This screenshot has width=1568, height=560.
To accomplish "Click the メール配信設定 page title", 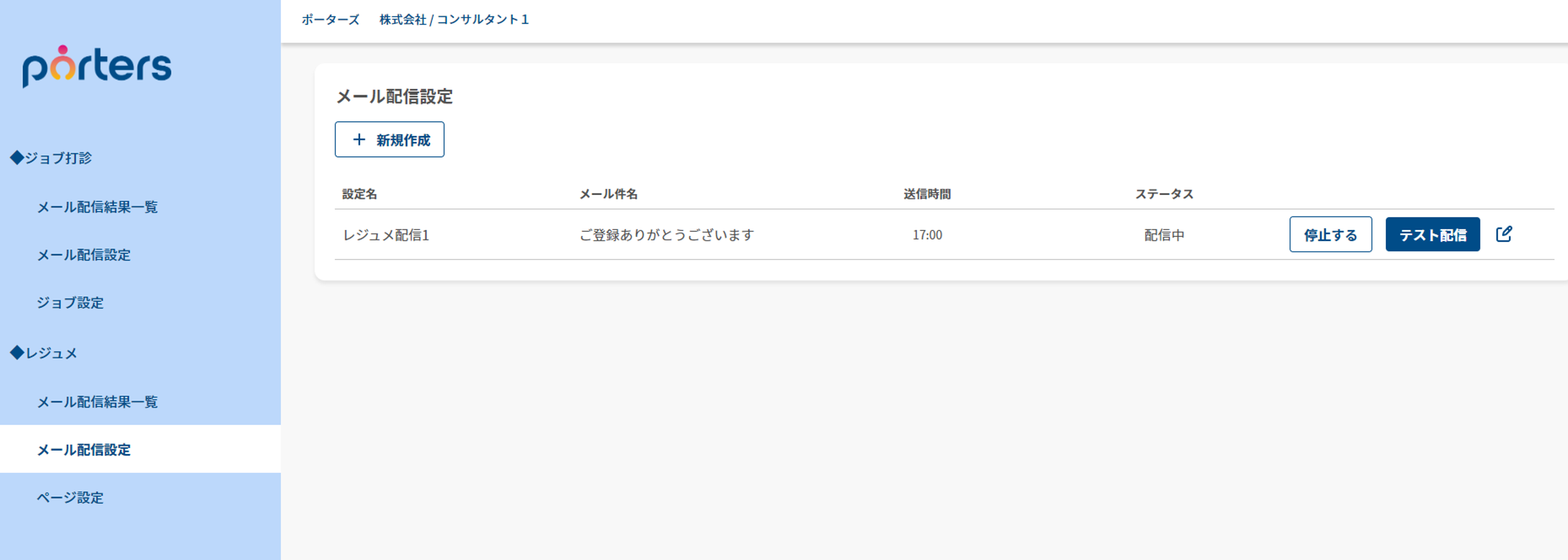I will [x=394, y=96].
